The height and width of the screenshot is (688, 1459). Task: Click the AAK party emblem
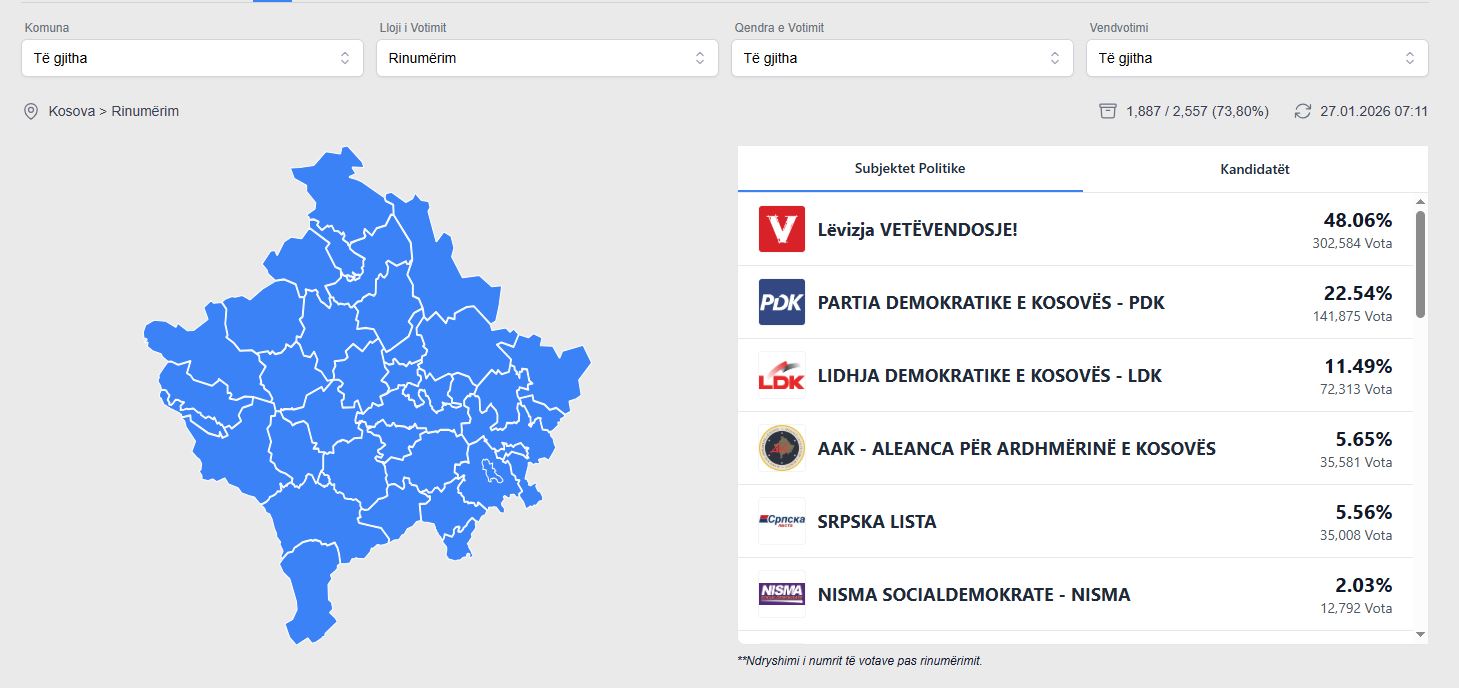pyautogui.click(x=781, y=448)
